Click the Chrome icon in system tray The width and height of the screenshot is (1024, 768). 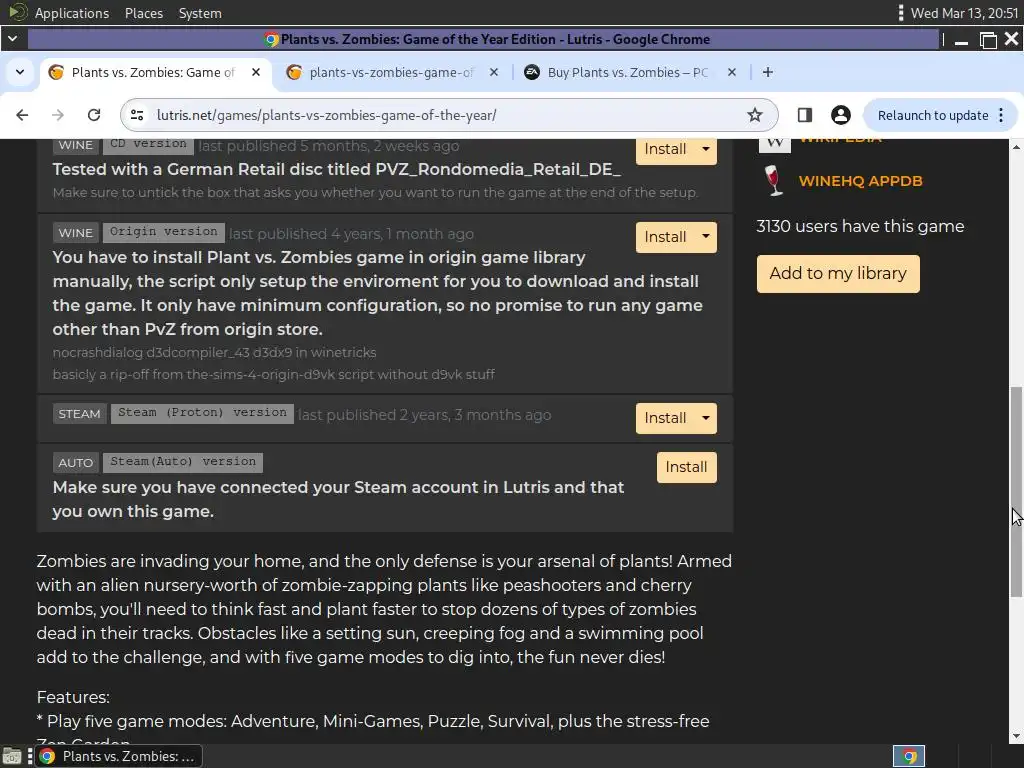(909, 757)
